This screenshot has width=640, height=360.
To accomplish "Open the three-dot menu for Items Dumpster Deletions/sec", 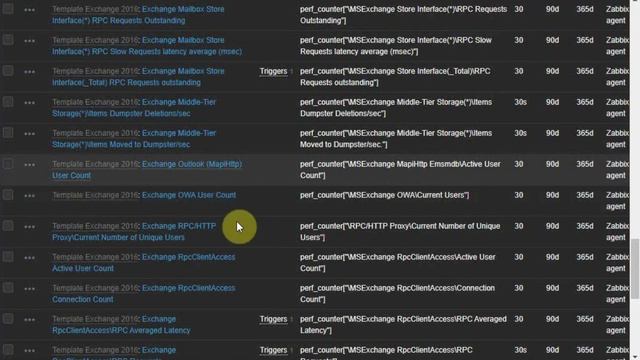I will pos(29,103).
